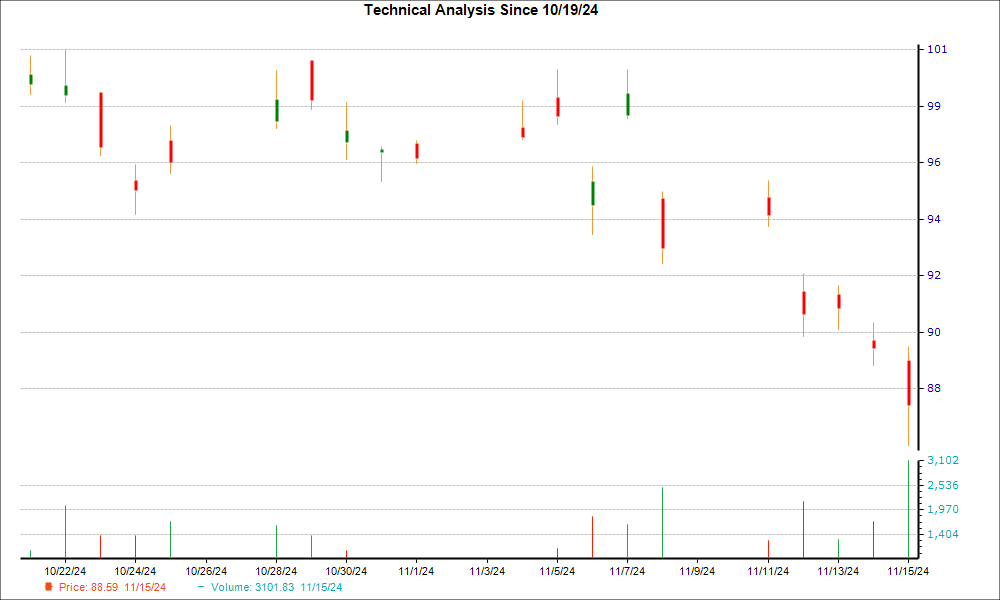Image resolution: width=1000 pixels, height=600 pixels.
Task: Click the 10/24/24 date axis label
Action: 135,571
